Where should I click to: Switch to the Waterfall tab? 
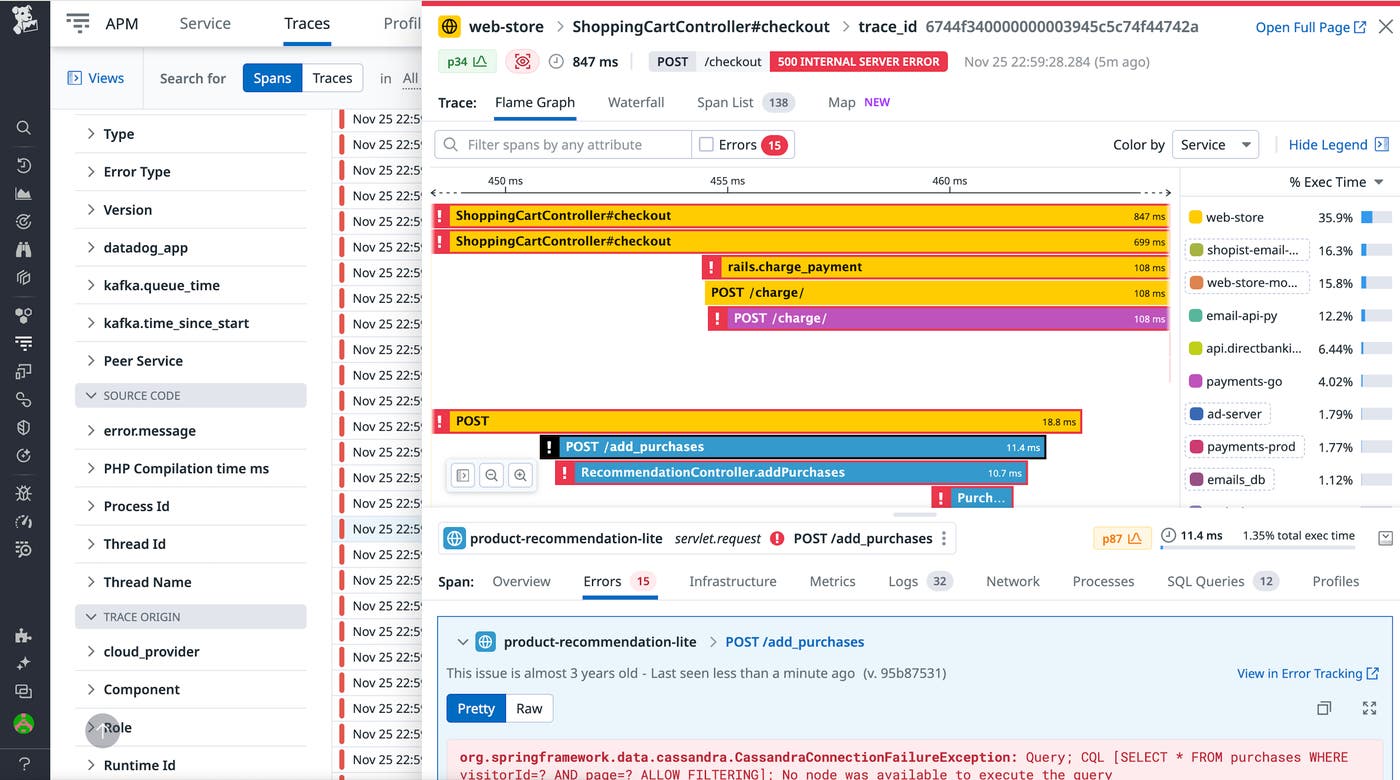pos(636,102)
